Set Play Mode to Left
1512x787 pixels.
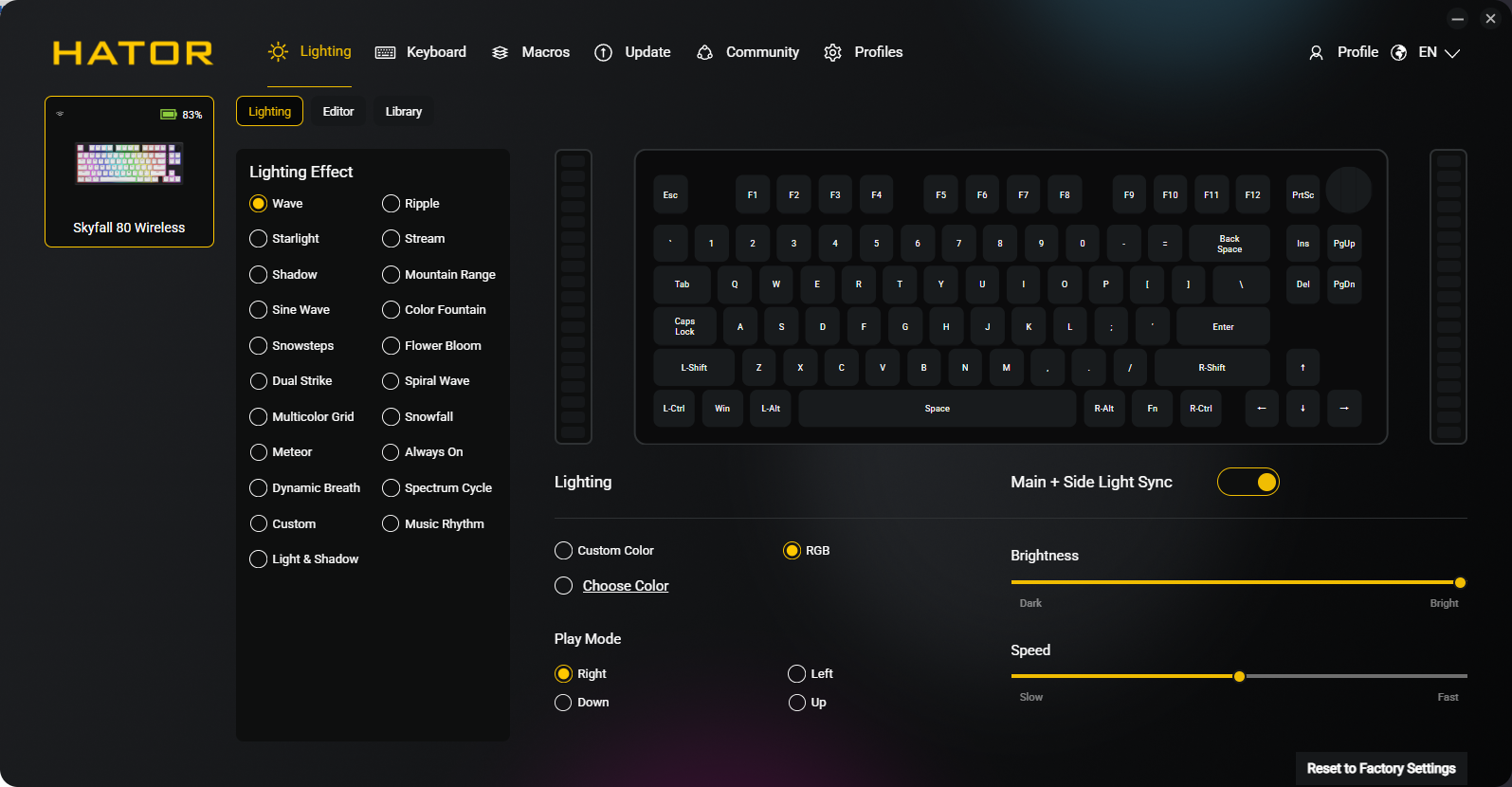811,674
